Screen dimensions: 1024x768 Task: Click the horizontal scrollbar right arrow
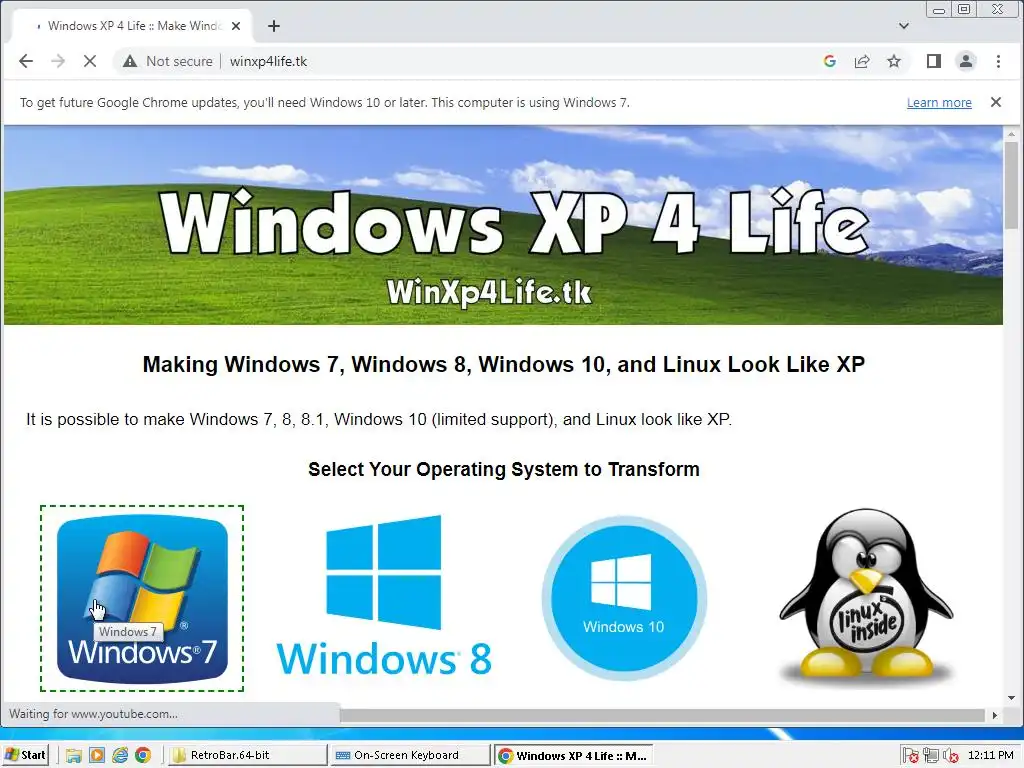pyautogui.click(x=994, y=715)
